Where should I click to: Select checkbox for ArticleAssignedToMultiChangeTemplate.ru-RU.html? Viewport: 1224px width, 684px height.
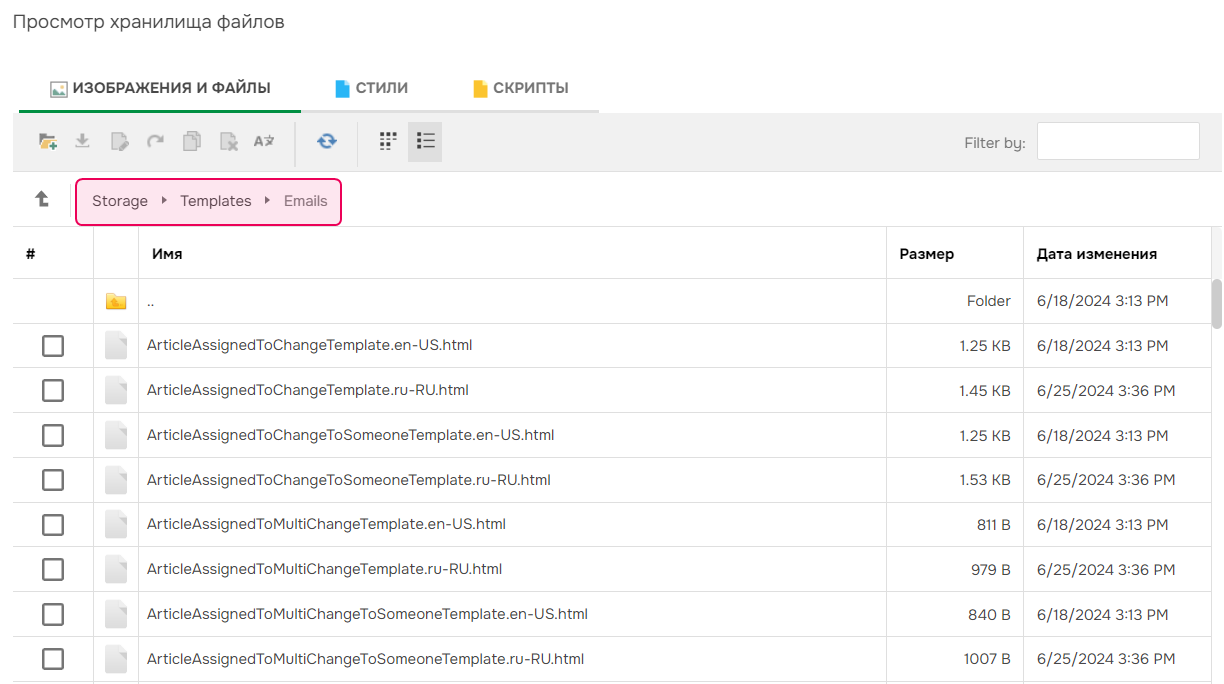[53, 570]
